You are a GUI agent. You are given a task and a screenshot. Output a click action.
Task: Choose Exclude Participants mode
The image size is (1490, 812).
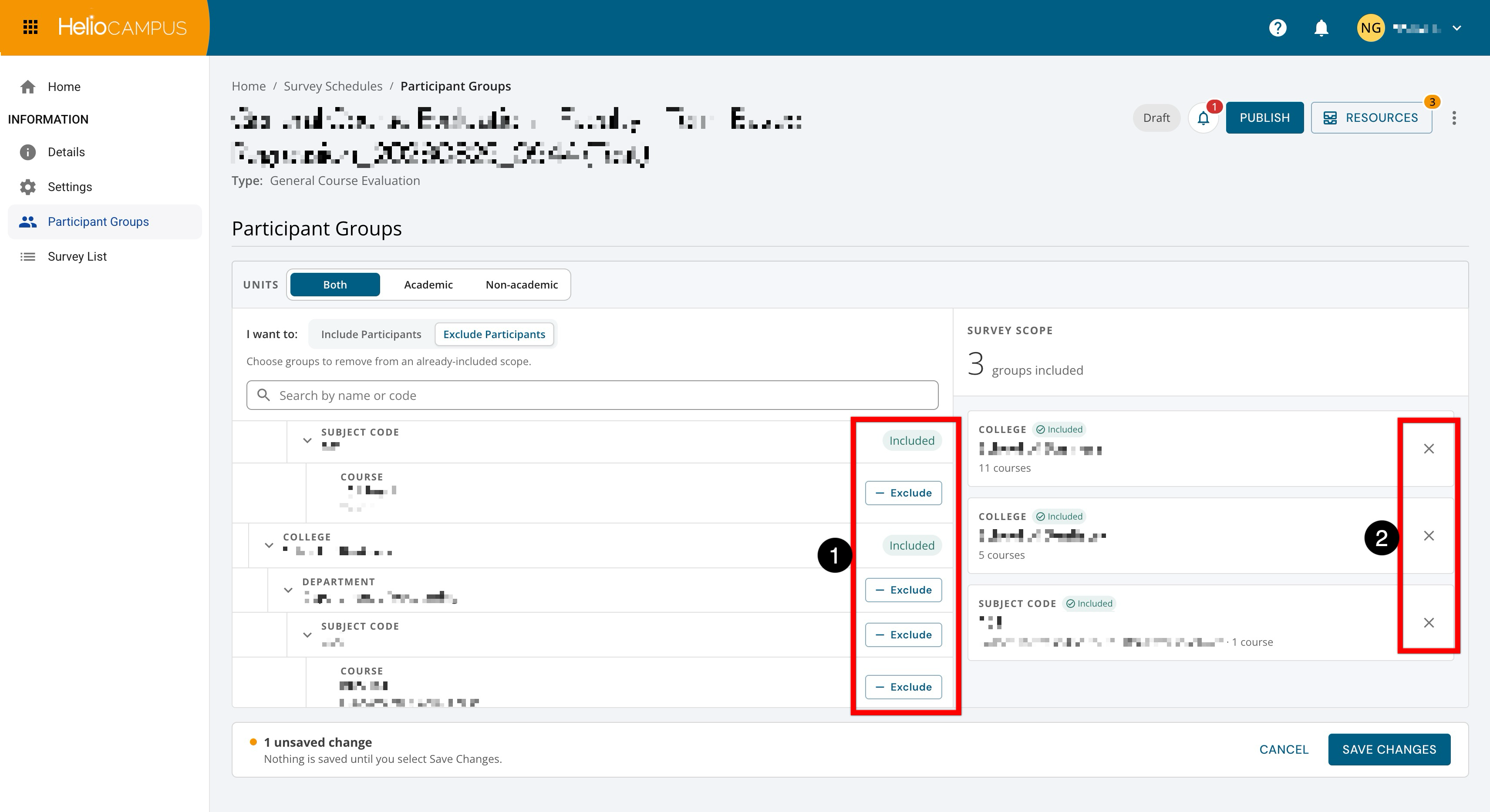pyautogui.click(x=494, y=334)
